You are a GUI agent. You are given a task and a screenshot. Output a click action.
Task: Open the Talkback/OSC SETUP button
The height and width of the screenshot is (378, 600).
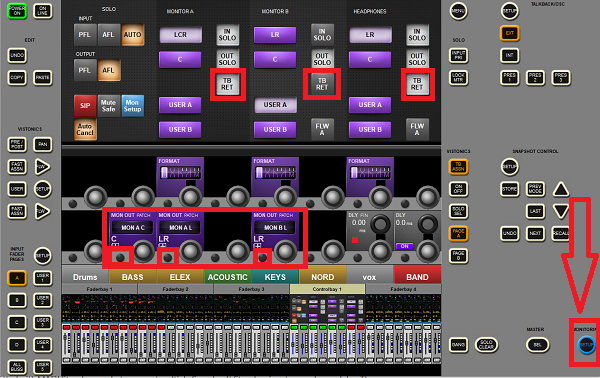[509, 11]
